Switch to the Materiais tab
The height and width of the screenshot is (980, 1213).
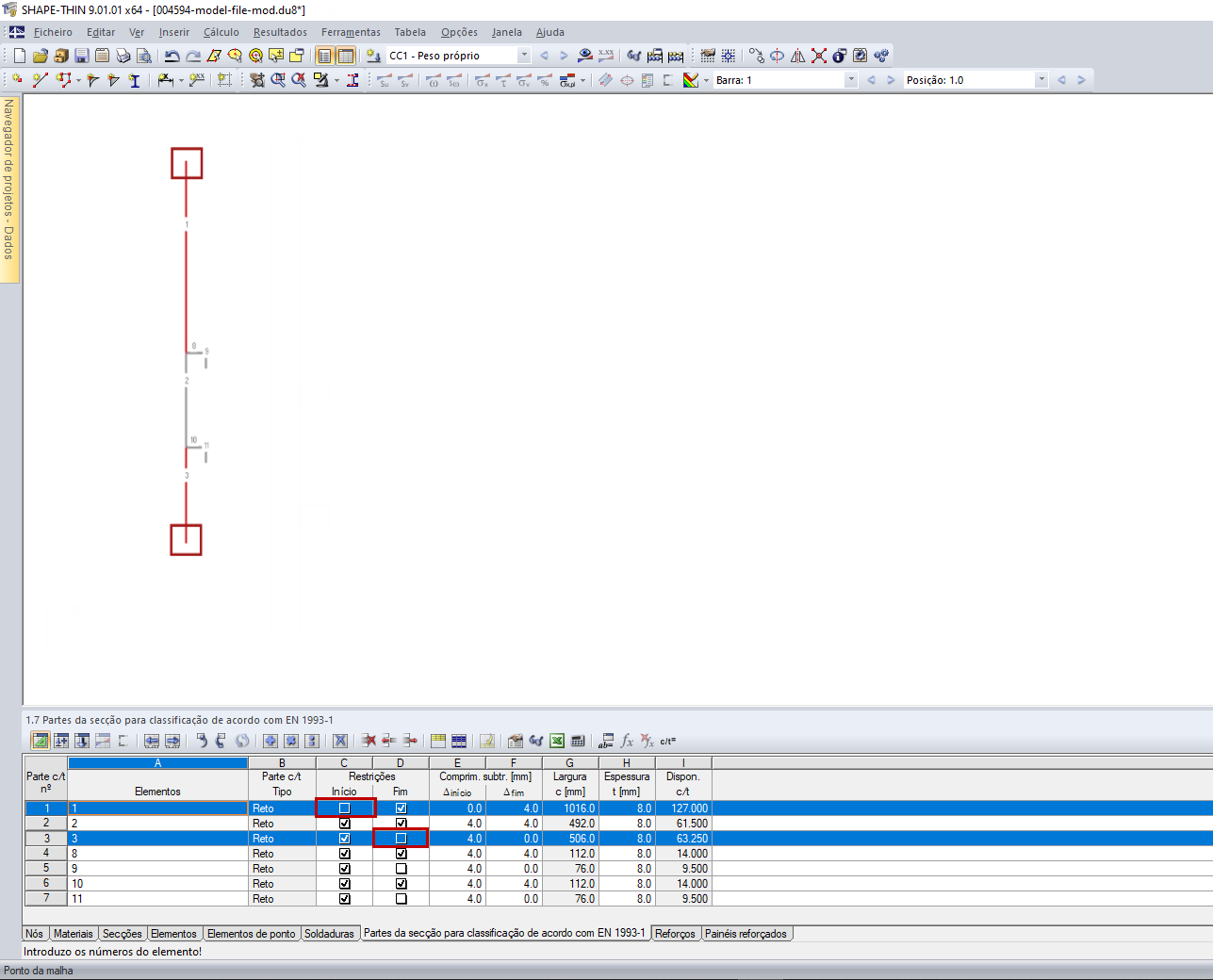pyautogui.click(x=74, y=934)
